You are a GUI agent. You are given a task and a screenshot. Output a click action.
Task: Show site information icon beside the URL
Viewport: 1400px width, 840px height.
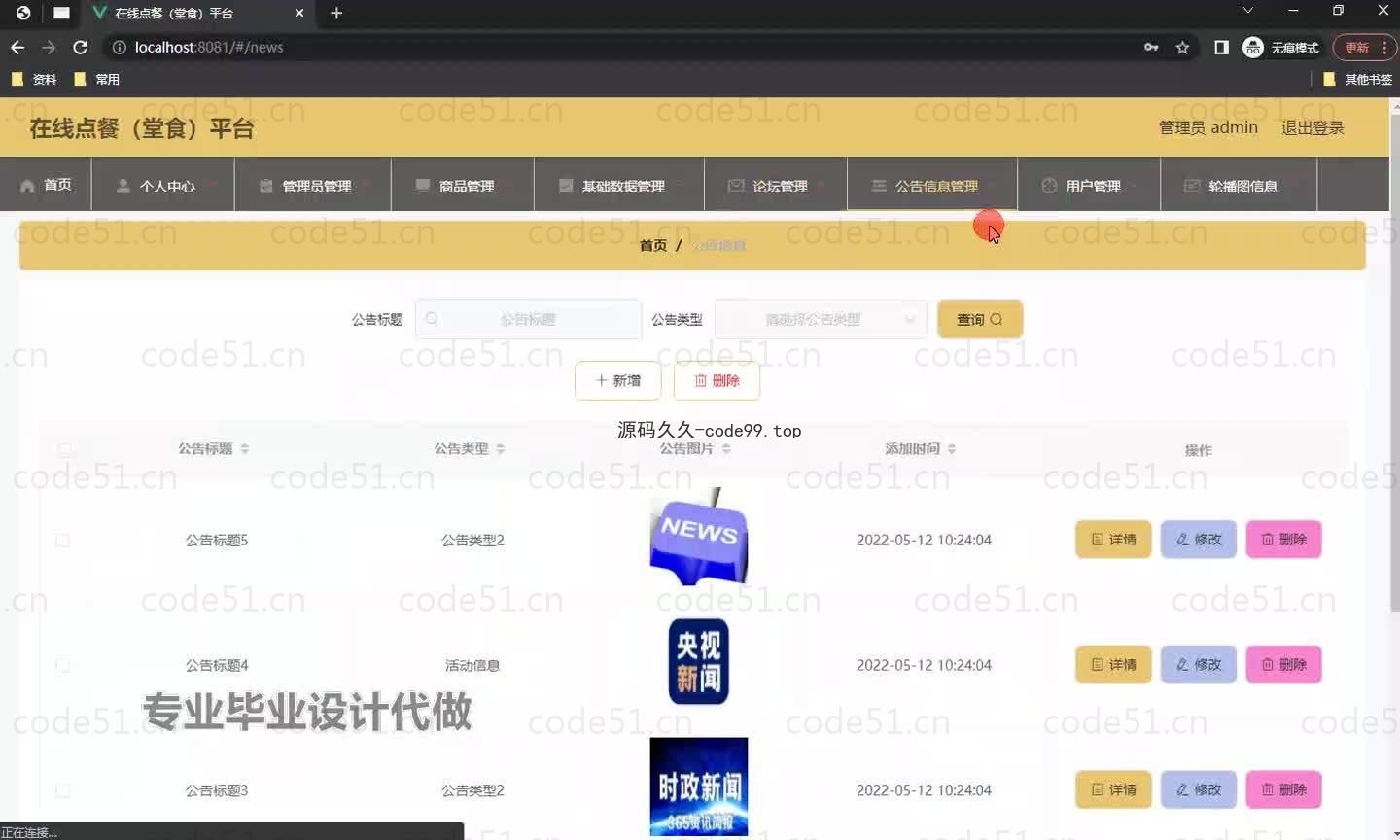119,47
